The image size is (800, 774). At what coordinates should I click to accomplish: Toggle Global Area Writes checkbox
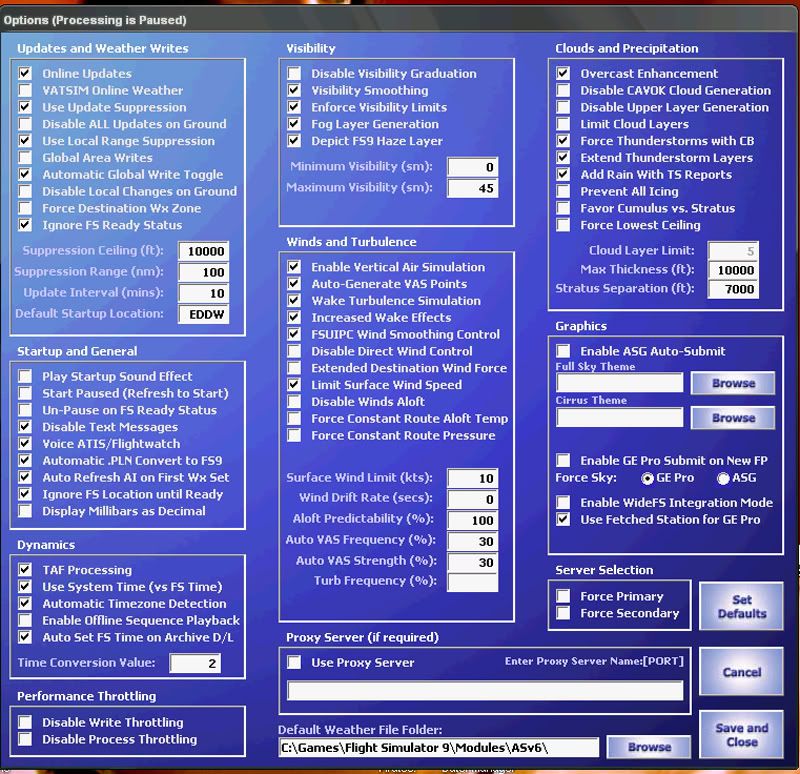(25, 157)
